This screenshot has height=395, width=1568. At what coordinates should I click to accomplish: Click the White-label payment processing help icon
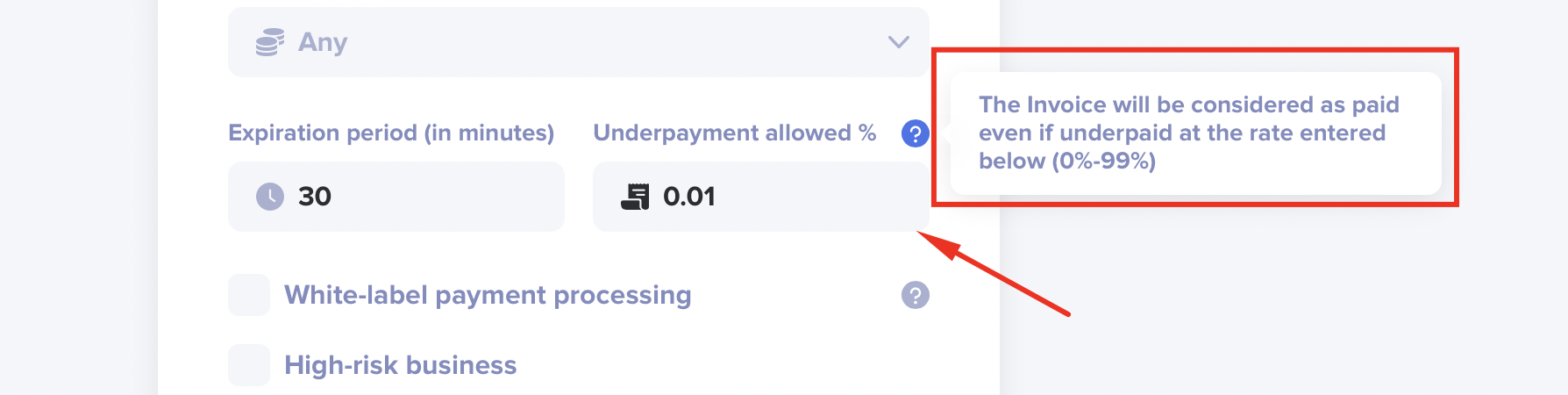915,295
